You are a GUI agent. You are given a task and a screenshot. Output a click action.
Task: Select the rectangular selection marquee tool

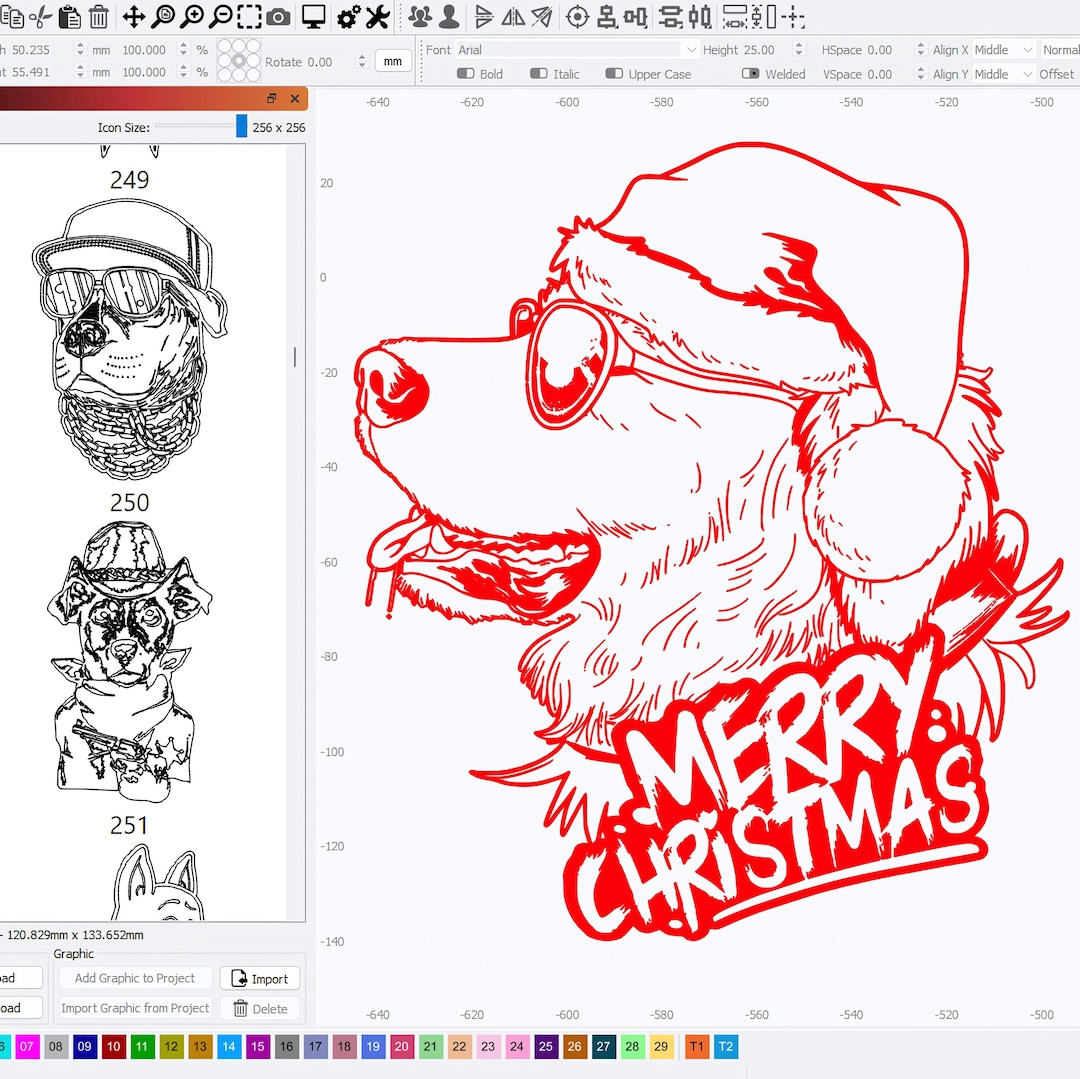click(x=249, y=16)
